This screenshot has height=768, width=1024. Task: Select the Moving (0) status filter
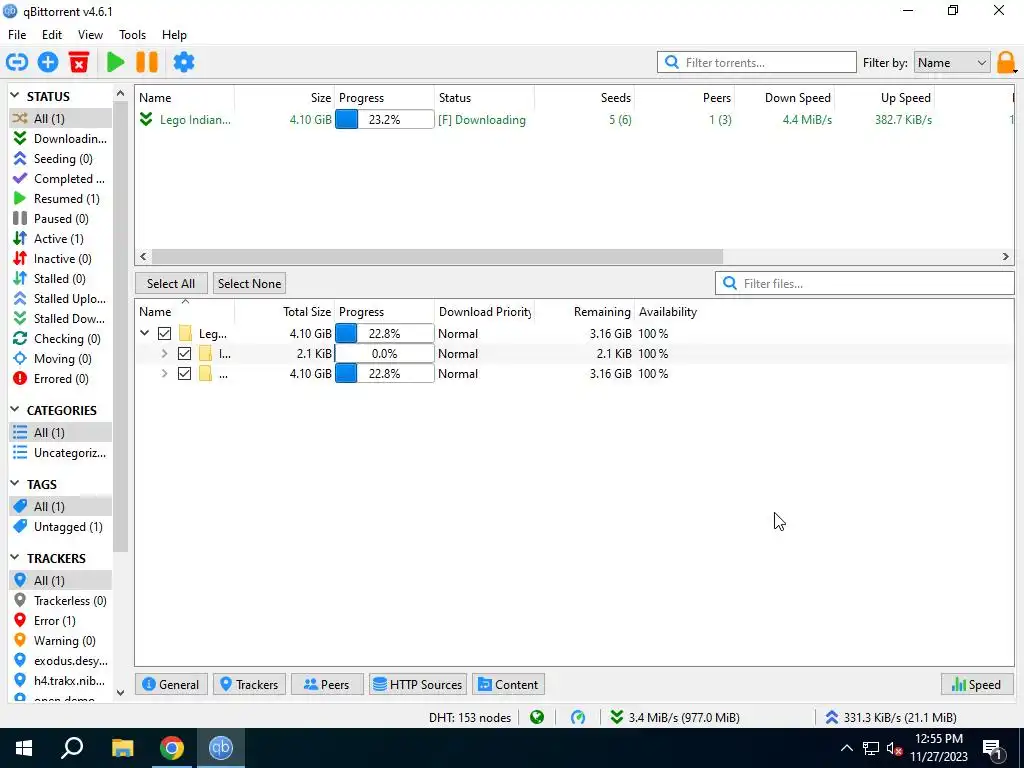[60, 359]
